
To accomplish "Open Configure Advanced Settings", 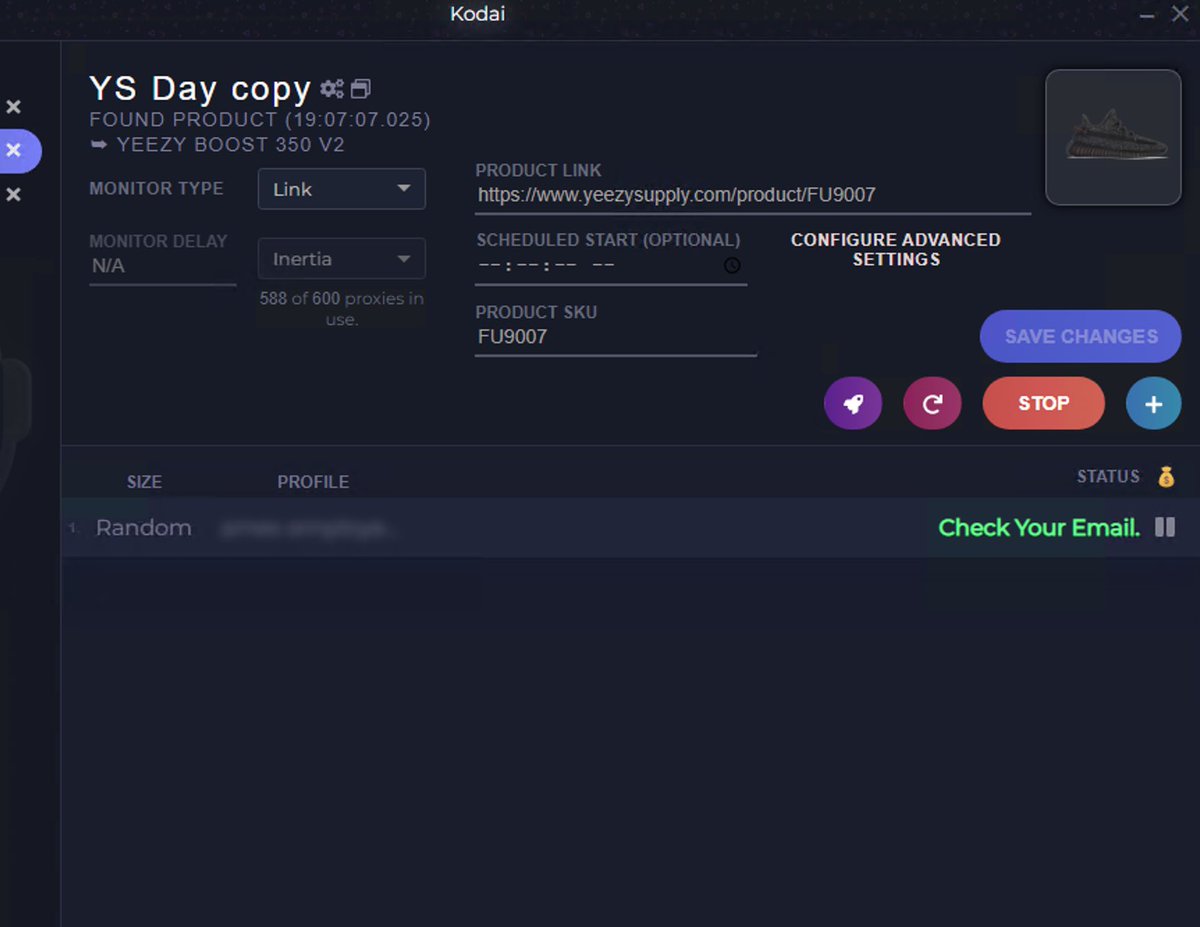I will [x=896, y=249].
